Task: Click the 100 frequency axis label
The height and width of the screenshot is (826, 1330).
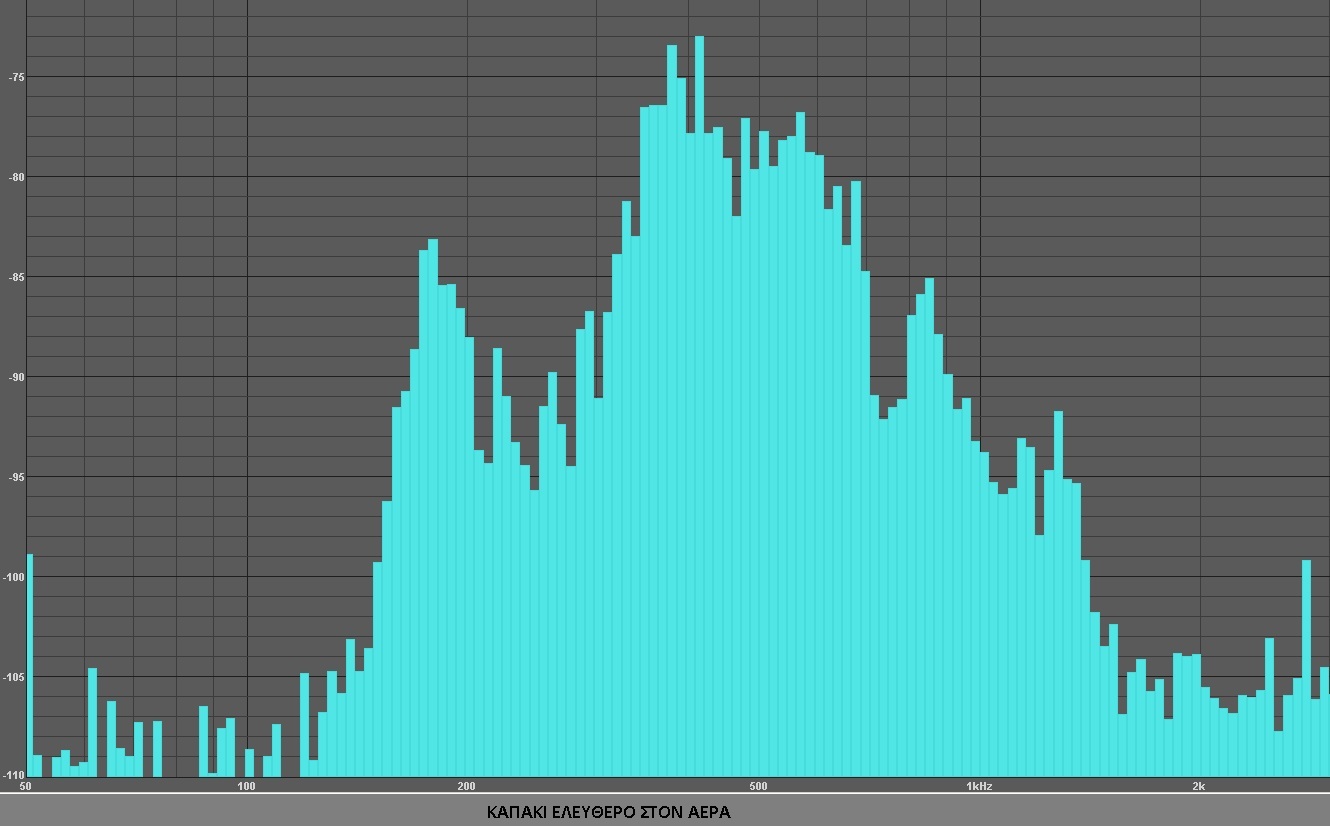Action: pos(246,786)
